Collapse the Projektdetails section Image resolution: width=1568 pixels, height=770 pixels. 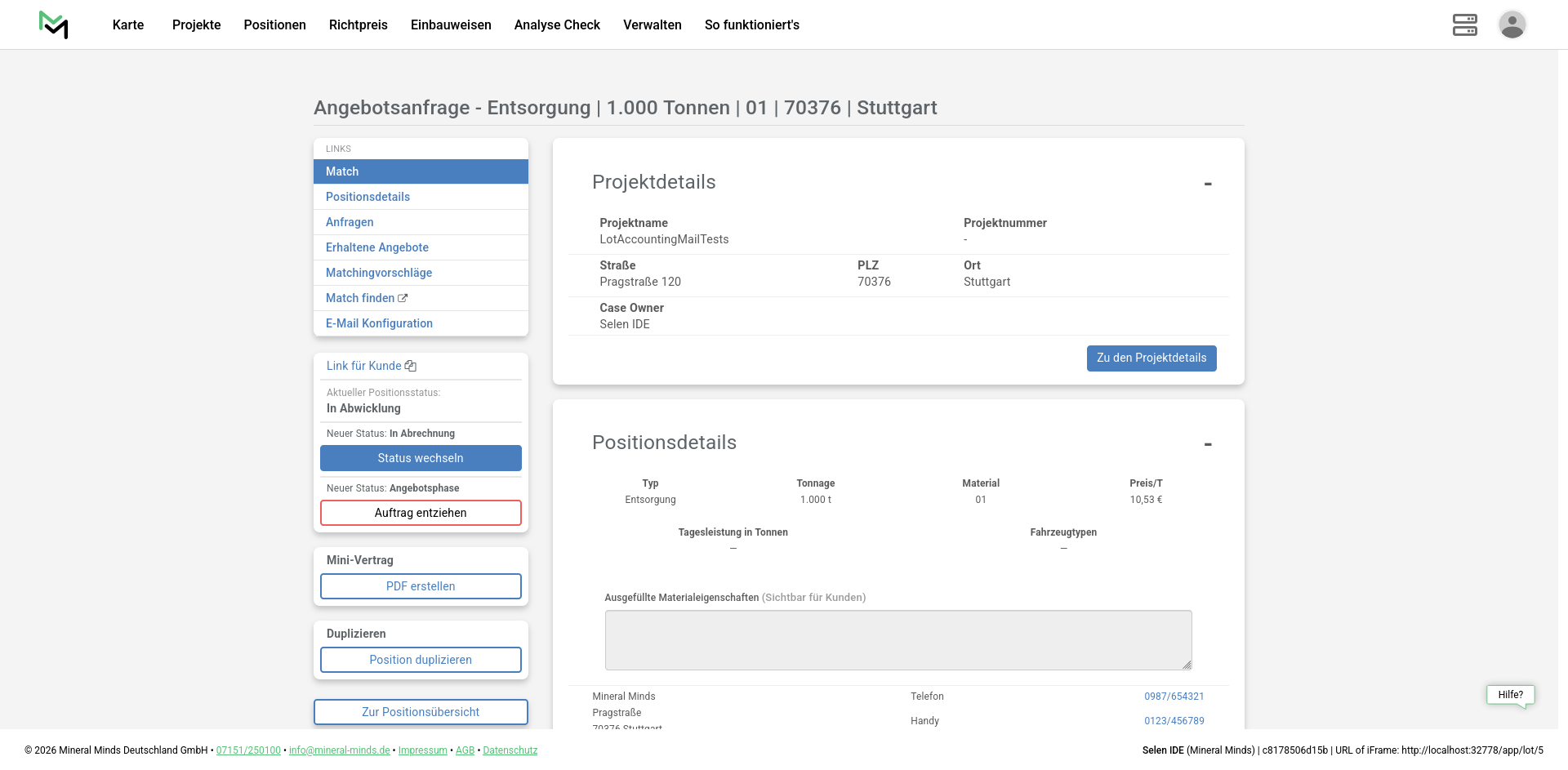tap(1207, 184)
